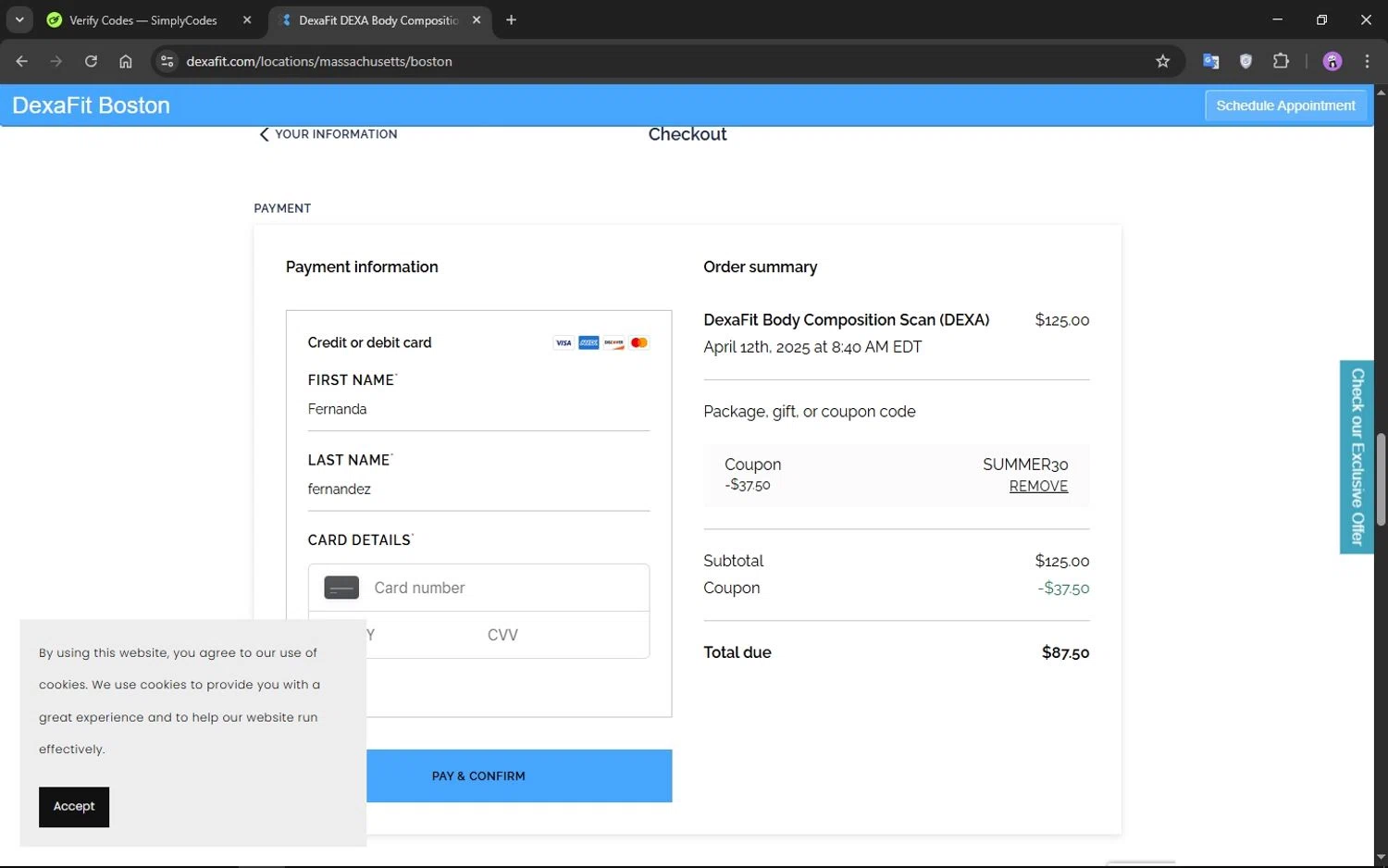1388x868 pixels.
Task: Open the Chrome three-dot menu
Action: click(1367, 61)
